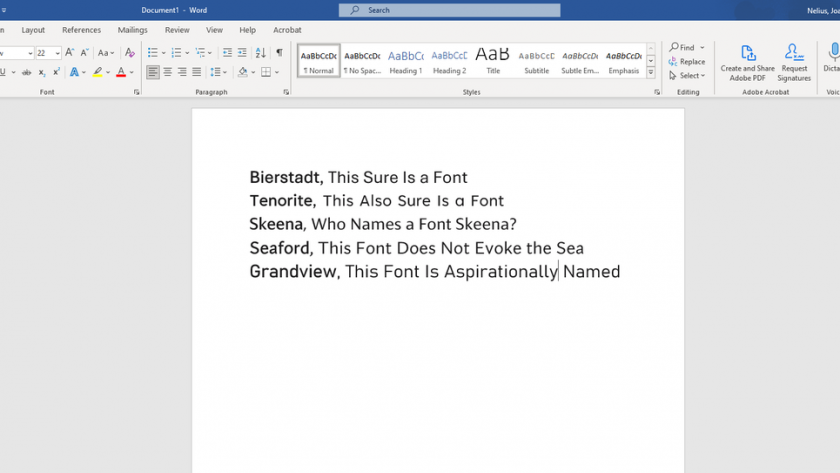
Task: Toggle center alignment
Action: (x=168, y=72)
